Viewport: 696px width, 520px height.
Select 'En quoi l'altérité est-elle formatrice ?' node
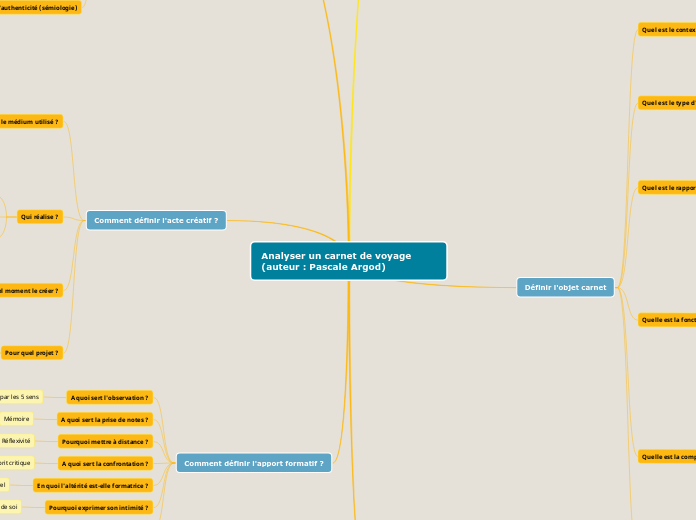(x=93, y=485)
